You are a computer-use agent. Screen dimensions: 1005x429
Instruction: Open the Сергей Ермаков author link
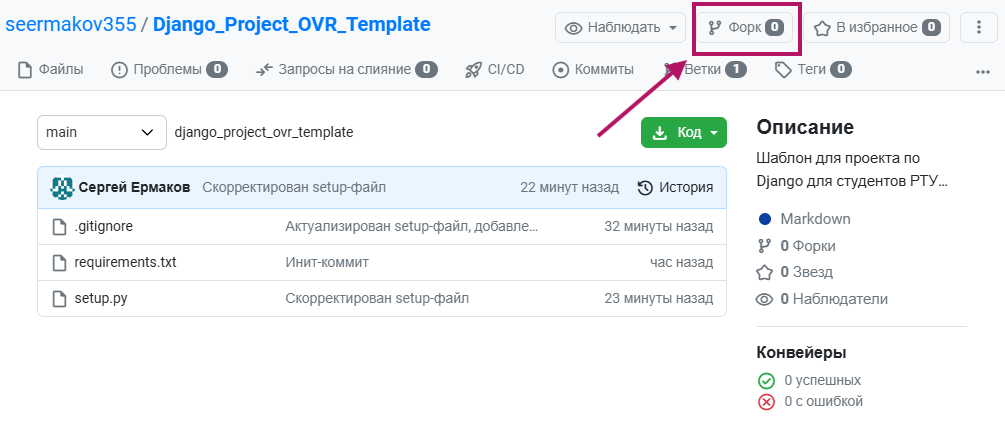click(135, 187)
